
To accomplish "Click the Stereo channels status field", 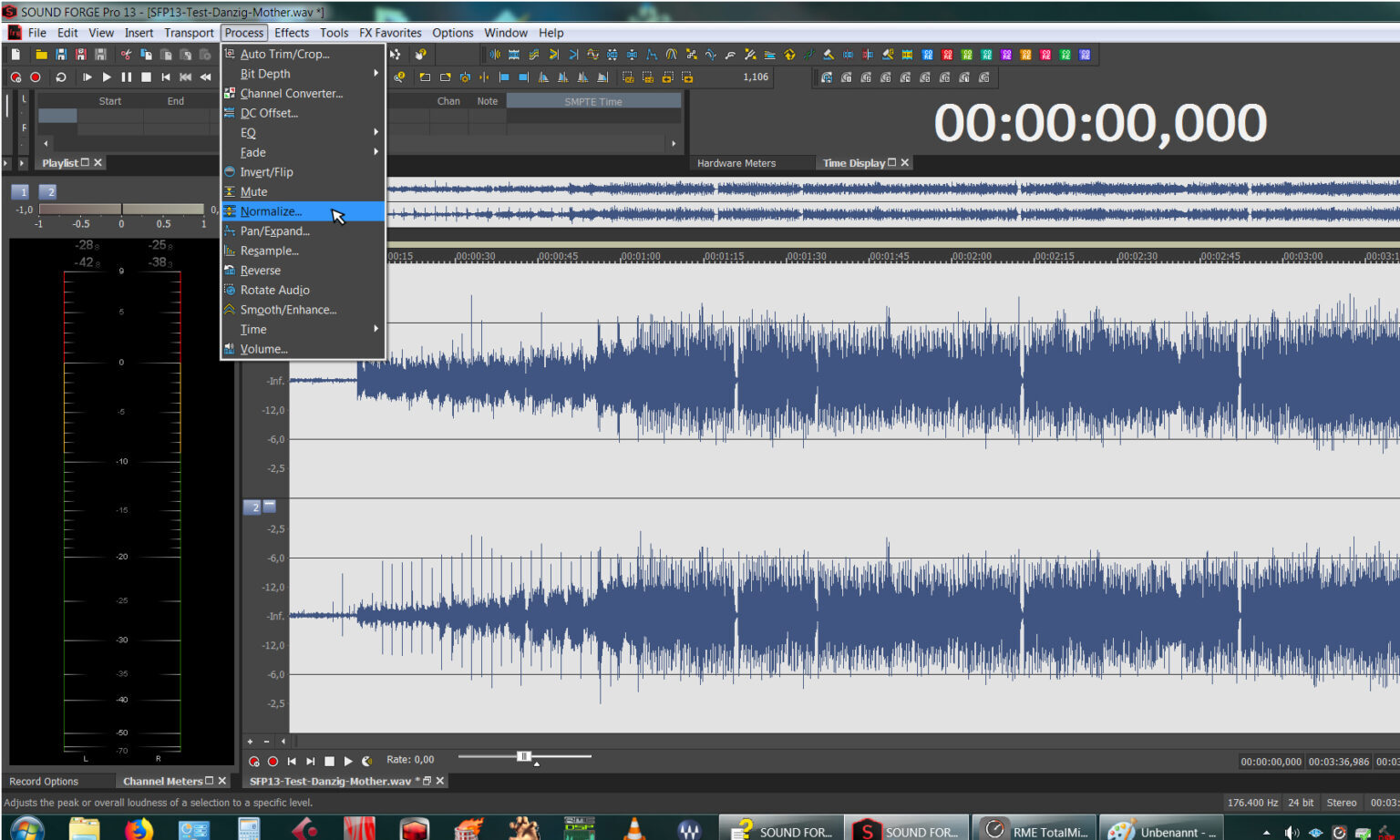I will pos(1342,803).
